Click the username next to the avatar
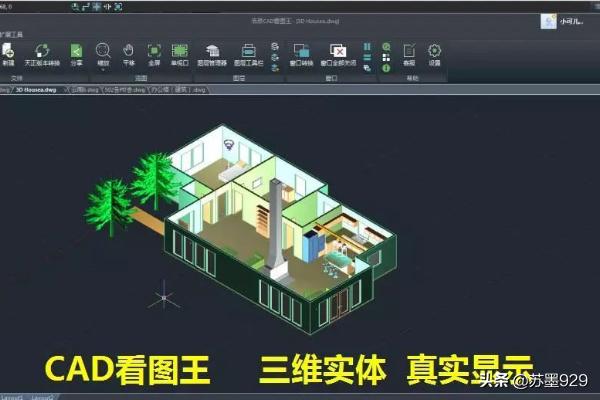 pyautogui.click(x=571, y=21)
